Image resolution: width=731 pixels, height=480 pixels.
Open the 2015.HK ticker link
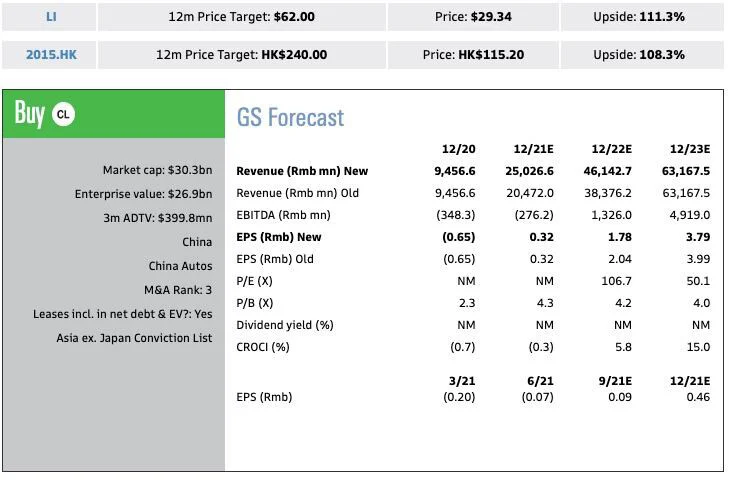pos(51,55)
